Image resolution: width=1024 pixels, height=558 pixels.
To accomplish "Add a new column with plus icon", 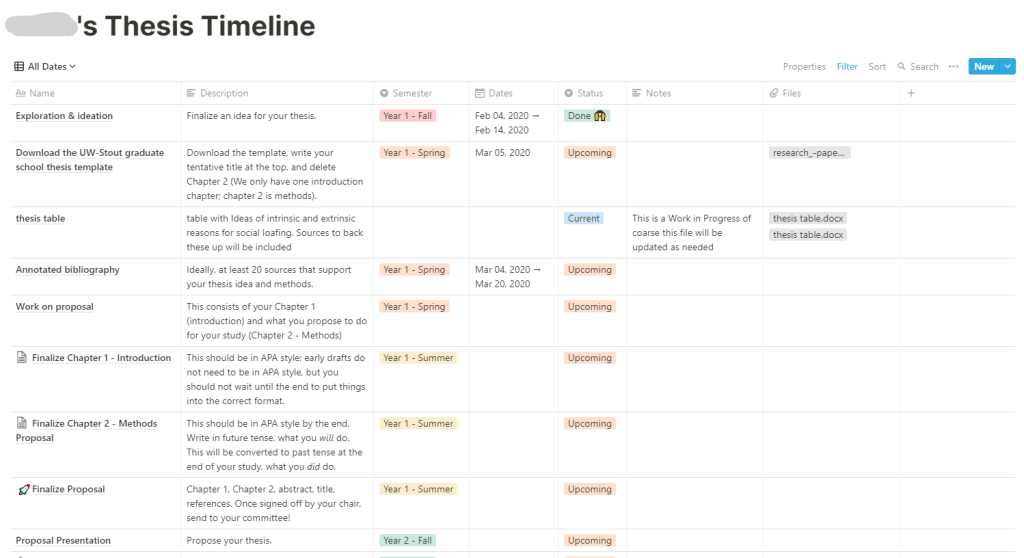I will pyautogui.click(x=911, y=93).
